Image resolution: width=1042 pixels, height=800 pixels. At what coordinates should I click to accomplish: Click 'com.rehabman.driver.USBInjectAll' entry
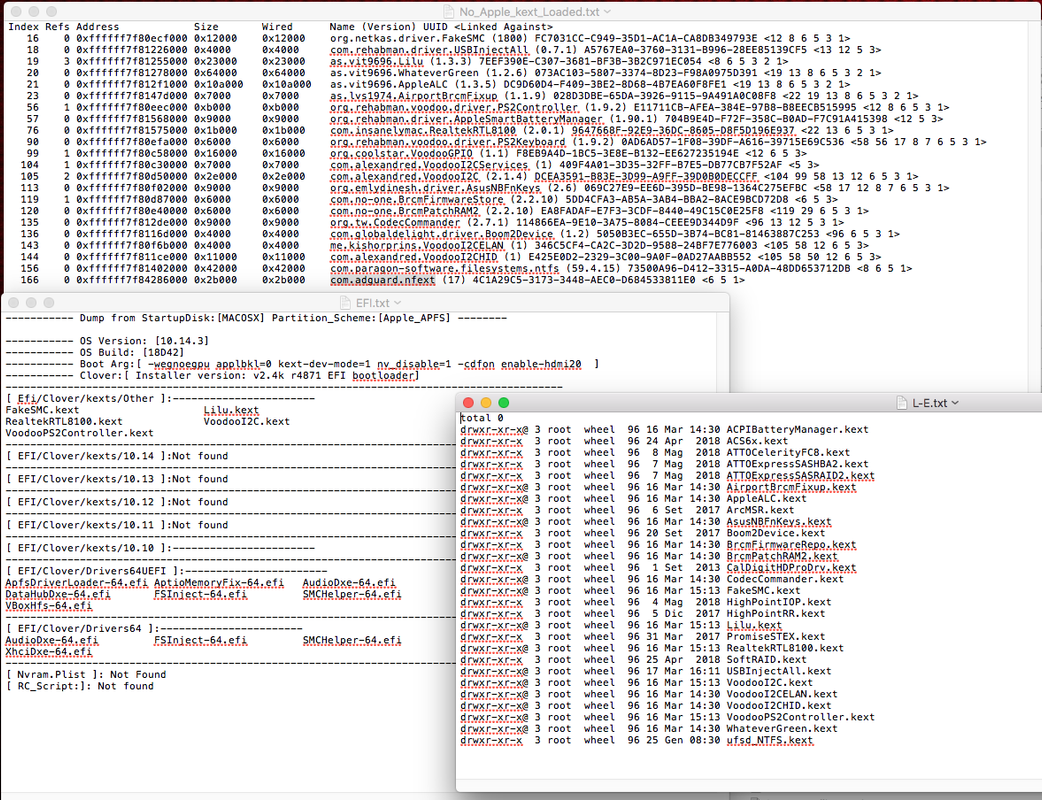tap(429, 50)
